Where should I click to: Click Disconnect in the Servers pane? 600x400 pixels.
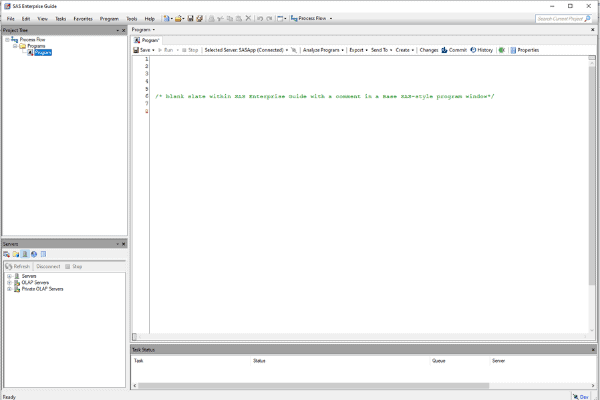[x=48, y=266]
